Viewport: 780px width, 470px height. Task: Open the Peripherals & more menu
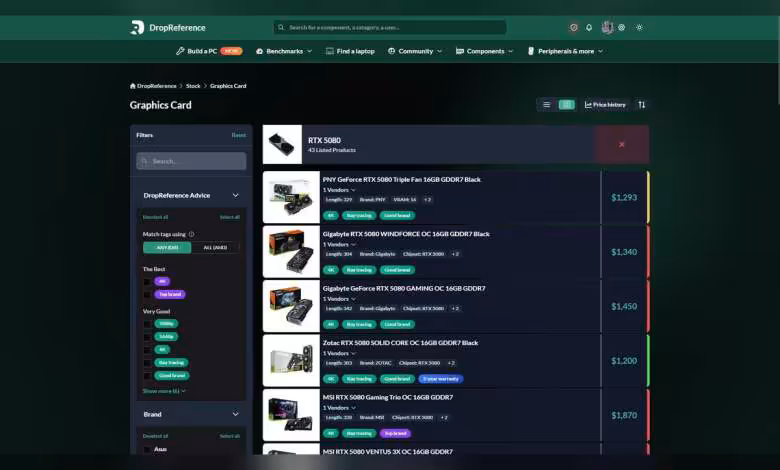click(566, 51)
